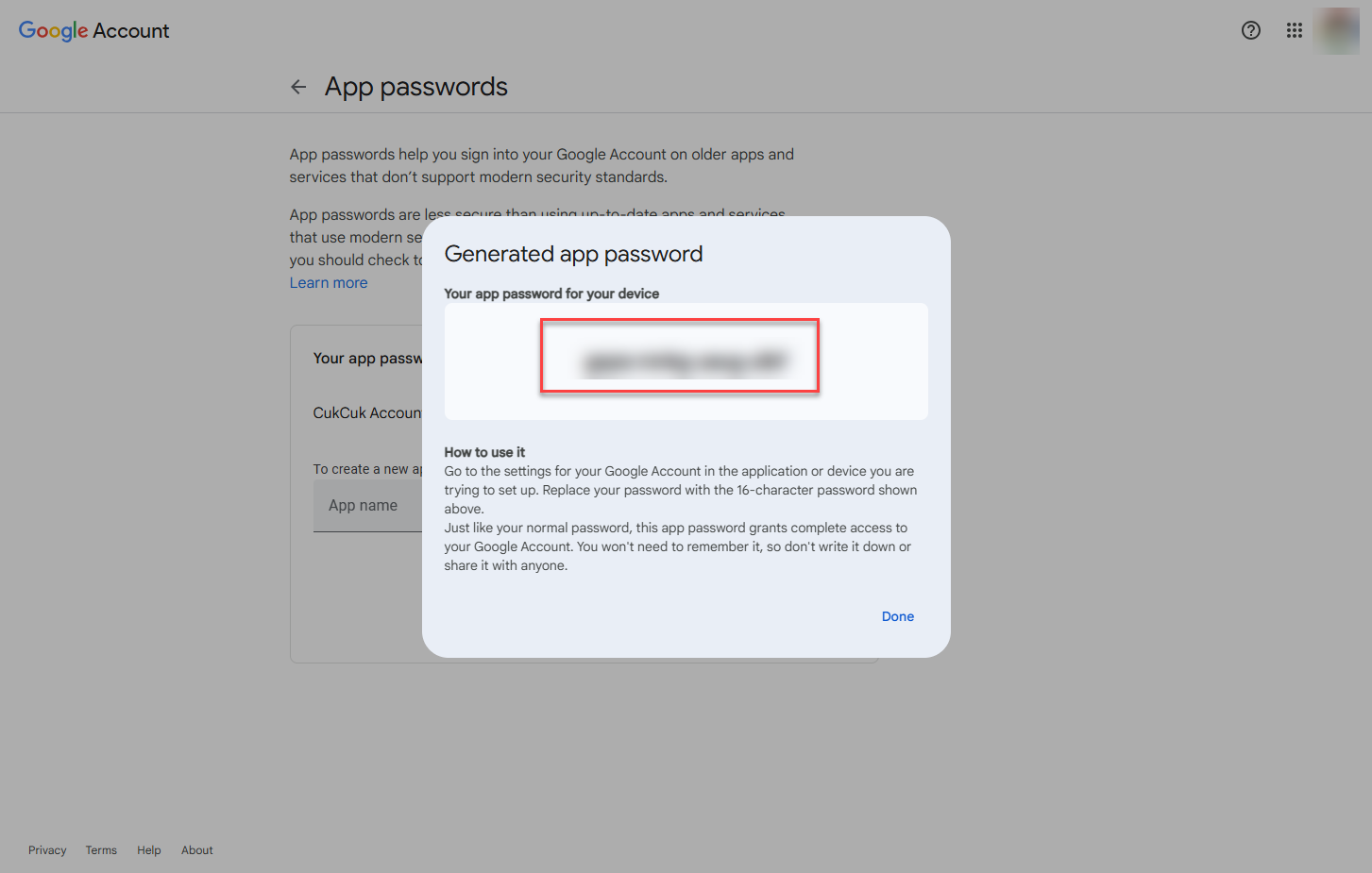Click the Your app password for your device label

coord(551,294)
